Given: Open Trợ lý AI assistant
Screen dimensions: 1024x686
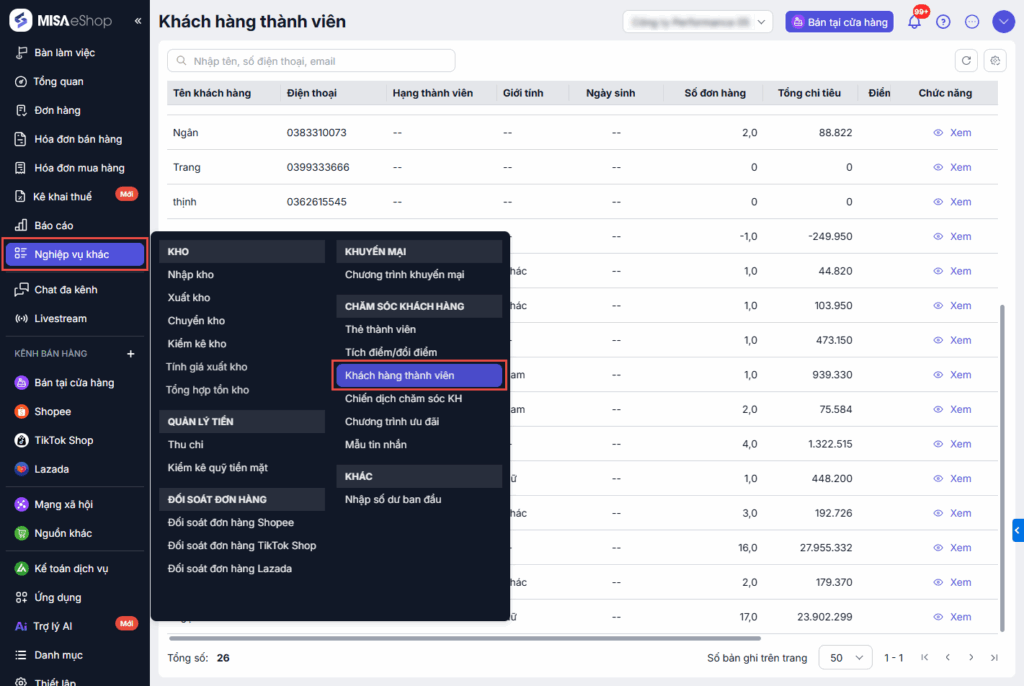Looking at the screenshot, I should click(52, 625).
